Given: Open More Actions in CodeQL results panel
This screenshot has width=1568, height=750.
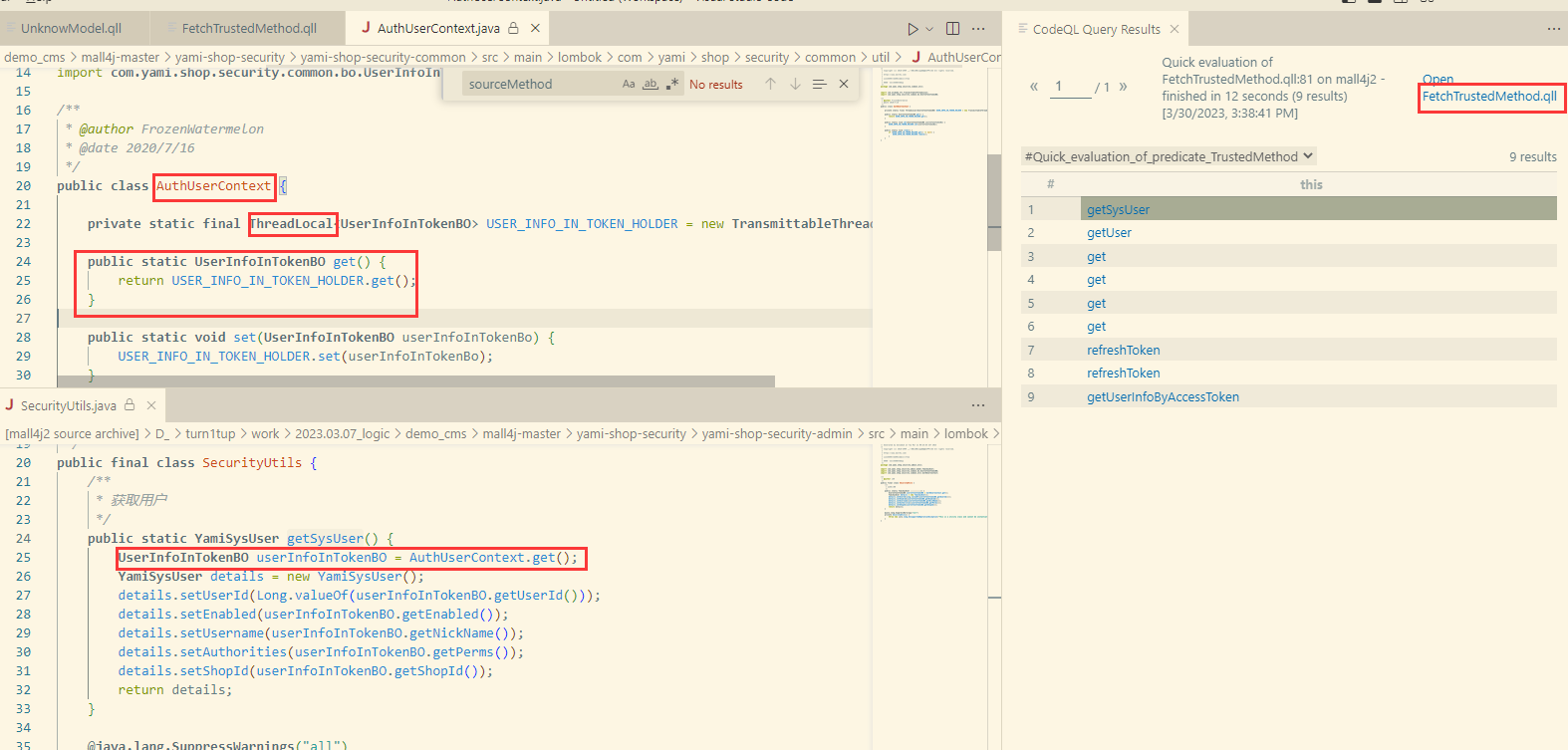Looking at the screenshot, I should (x=1553, y=29).
